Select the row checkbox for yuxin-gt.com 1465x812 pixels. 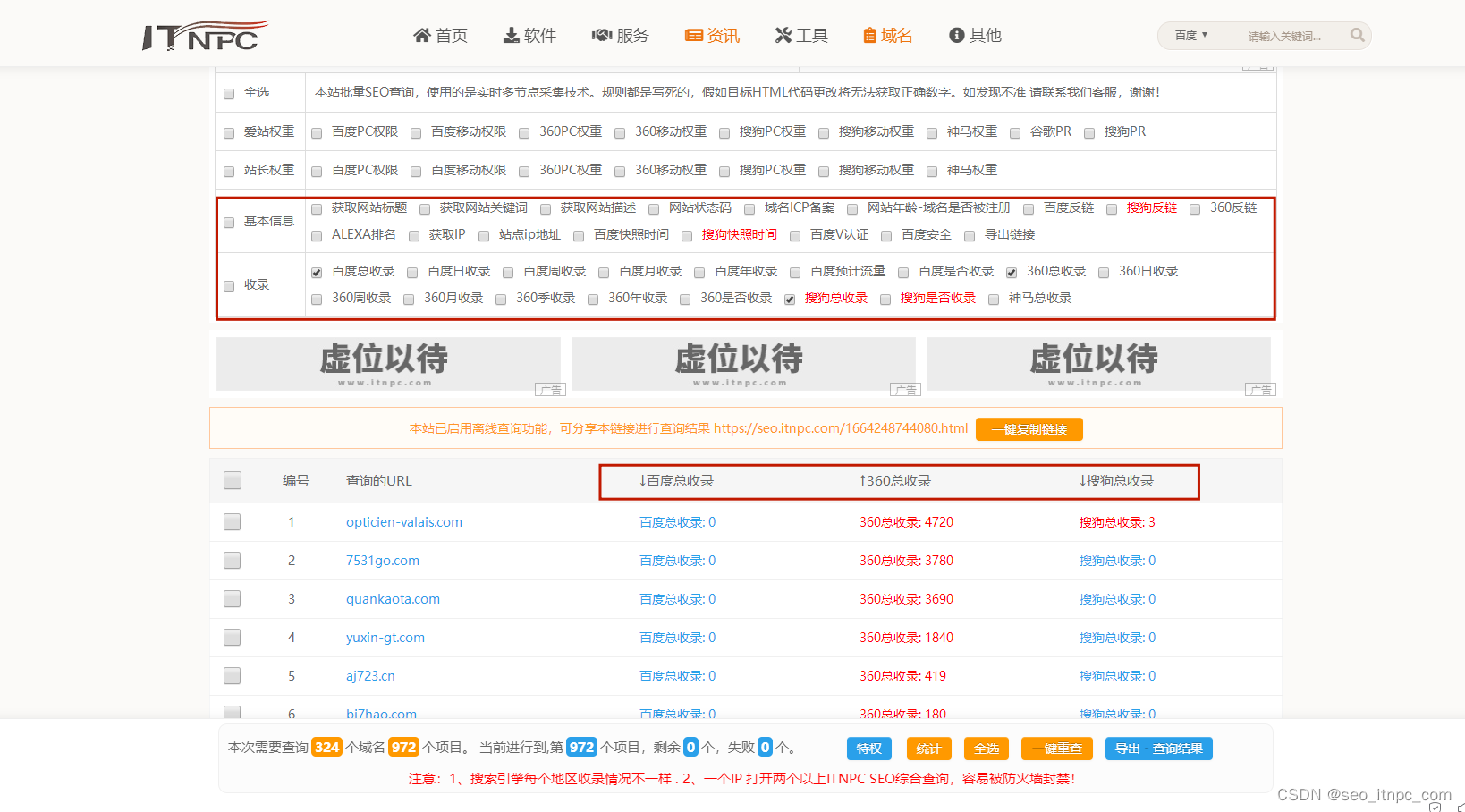pos(233,637)
